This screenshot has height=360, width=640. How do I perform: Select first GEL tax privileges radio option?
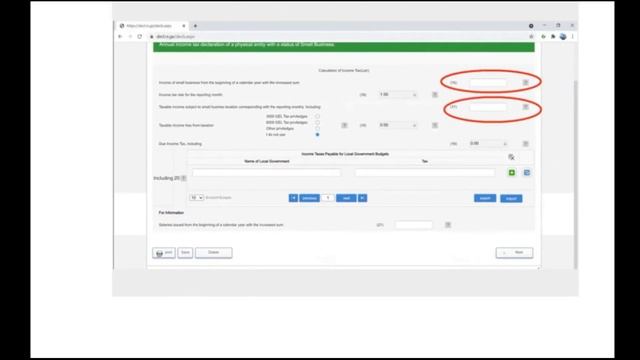[x=317, y=116]
